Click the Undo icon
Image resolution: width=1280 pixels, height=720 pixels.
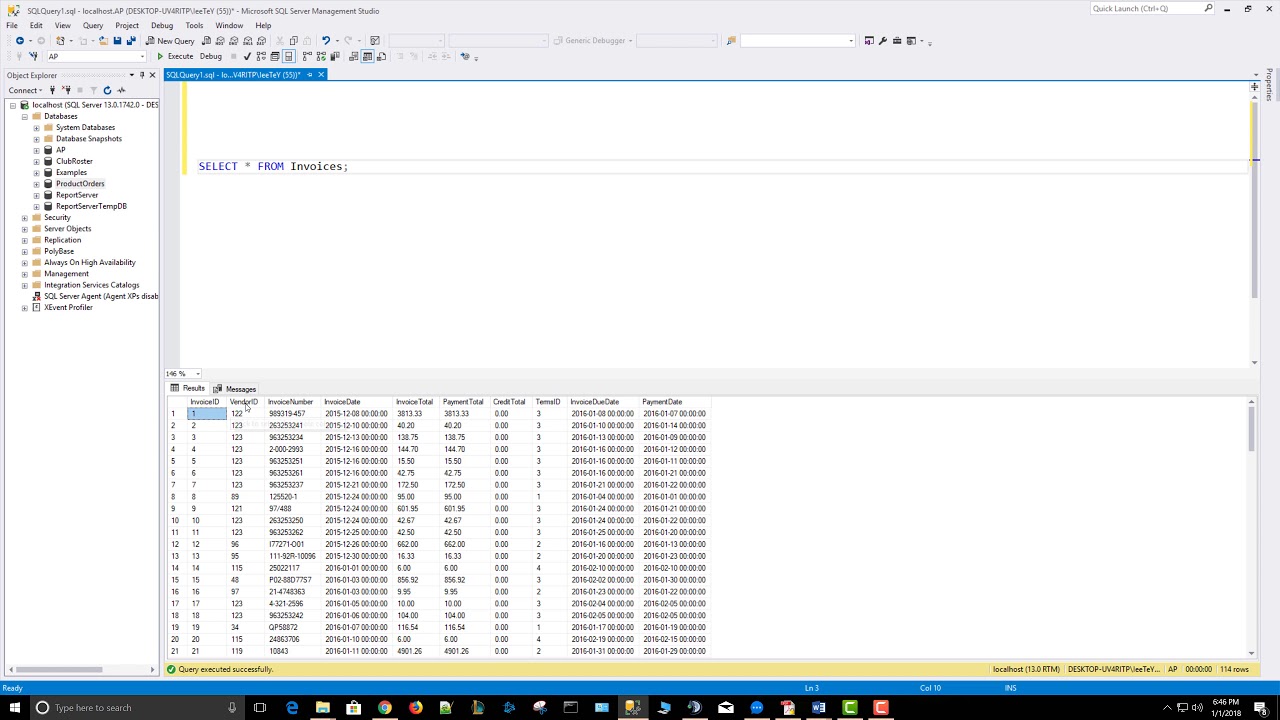click(x=326, y=41)
